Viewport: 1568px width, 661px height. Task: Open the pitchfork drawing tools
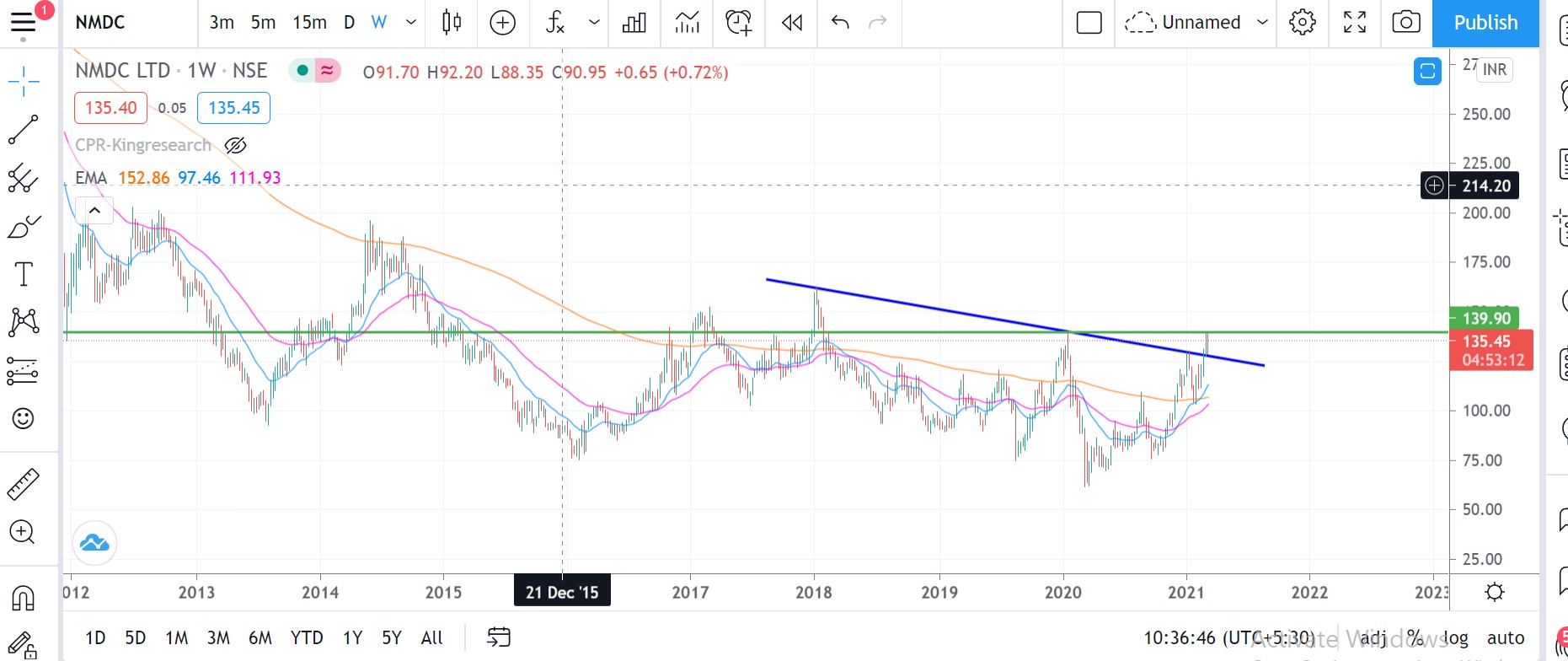[24, 178]
